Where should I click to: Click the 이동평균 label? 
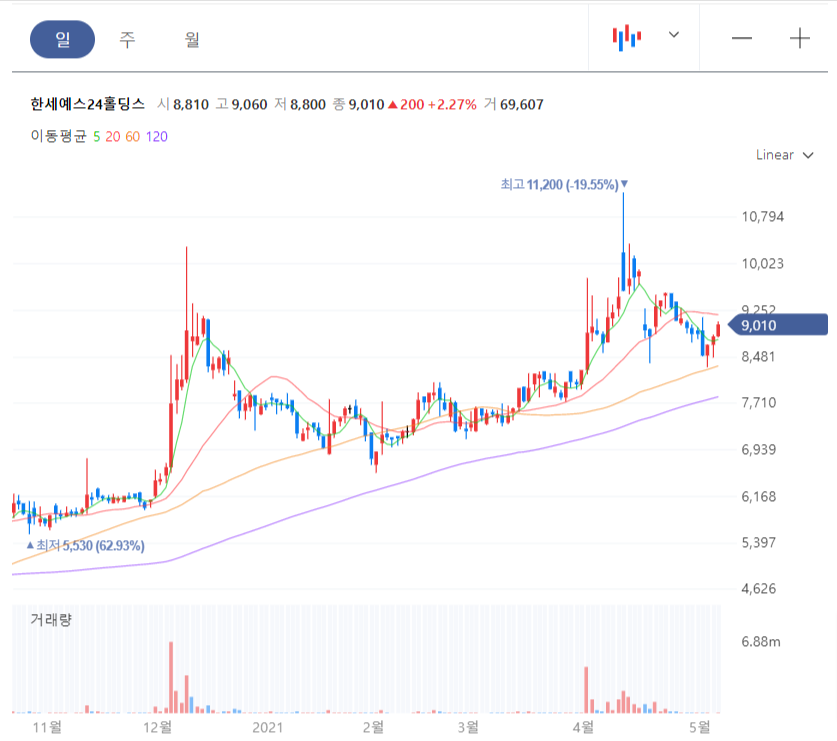click(58, 136)
